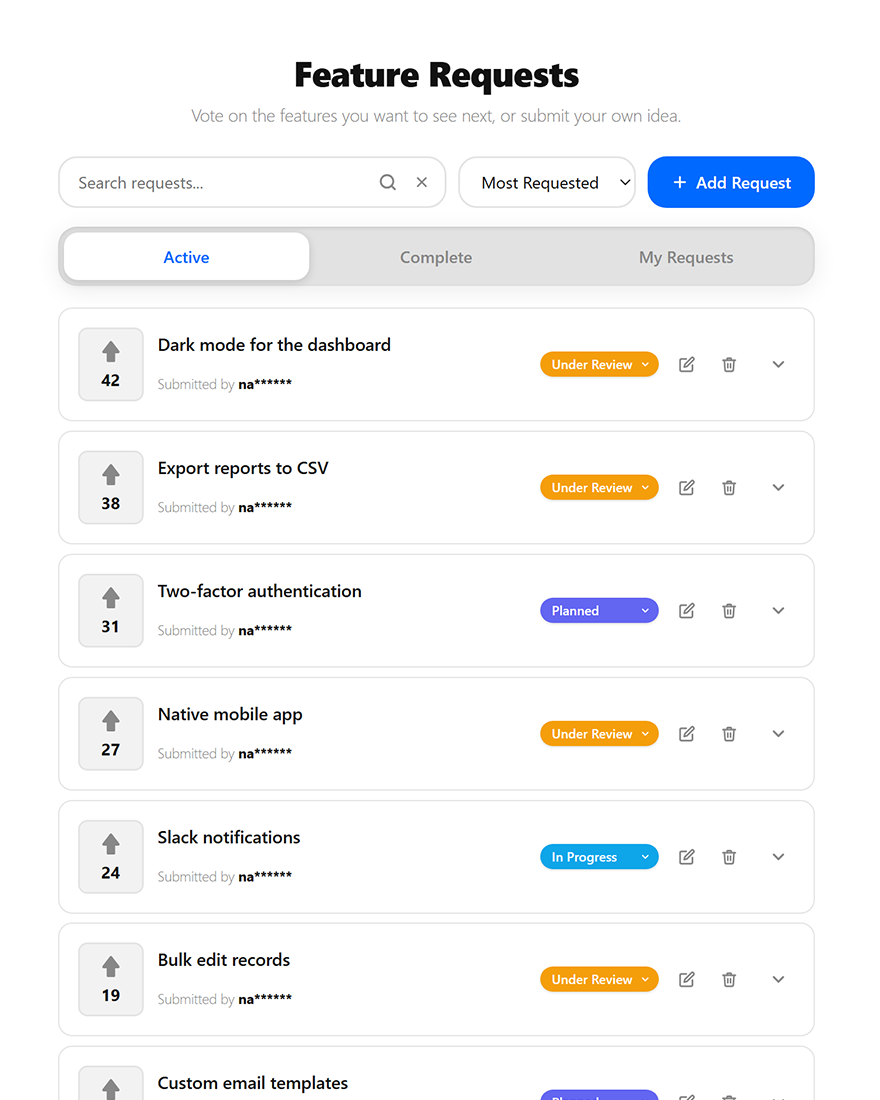Upvote Bulk edit records request
This screenshot has height=1100, width=880.
click(x=111, y=979)
